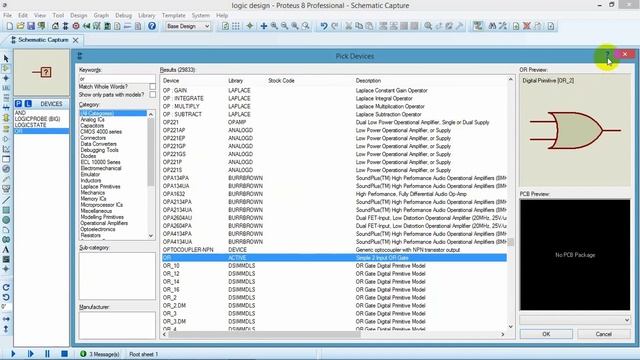The height and width of the screenshot is (360, 640).
Task: Open the Design menu
Action: (x=78, y=16)
